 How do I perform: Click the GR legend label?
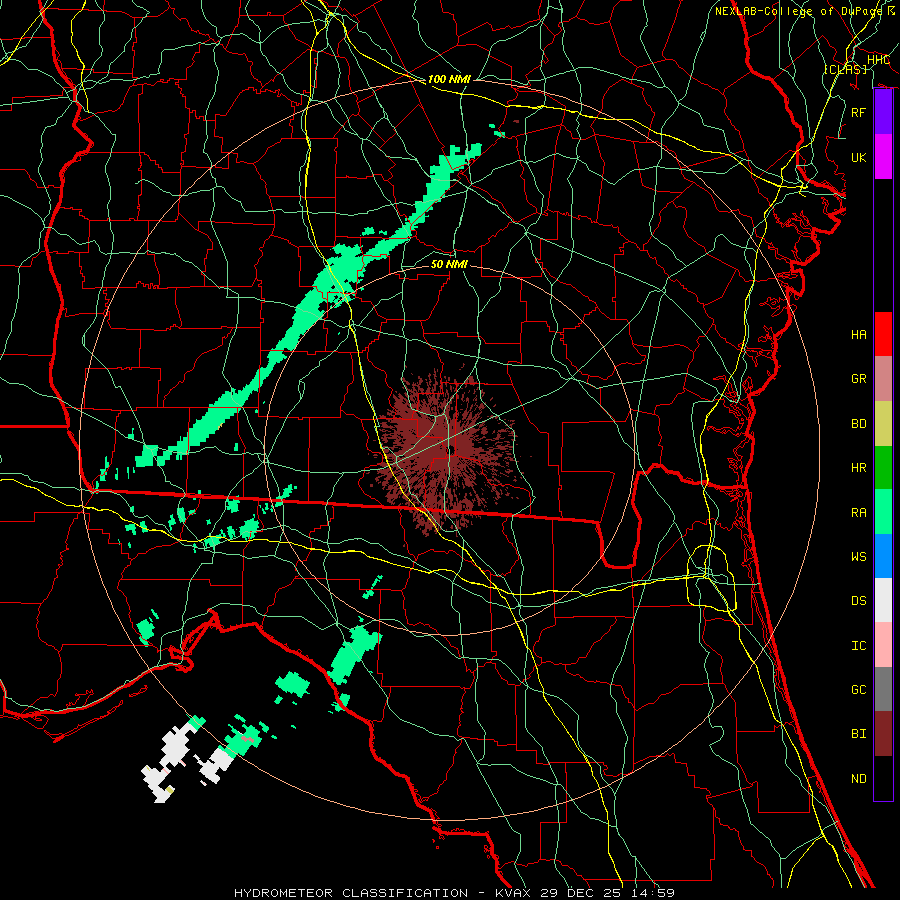(858, 378)
